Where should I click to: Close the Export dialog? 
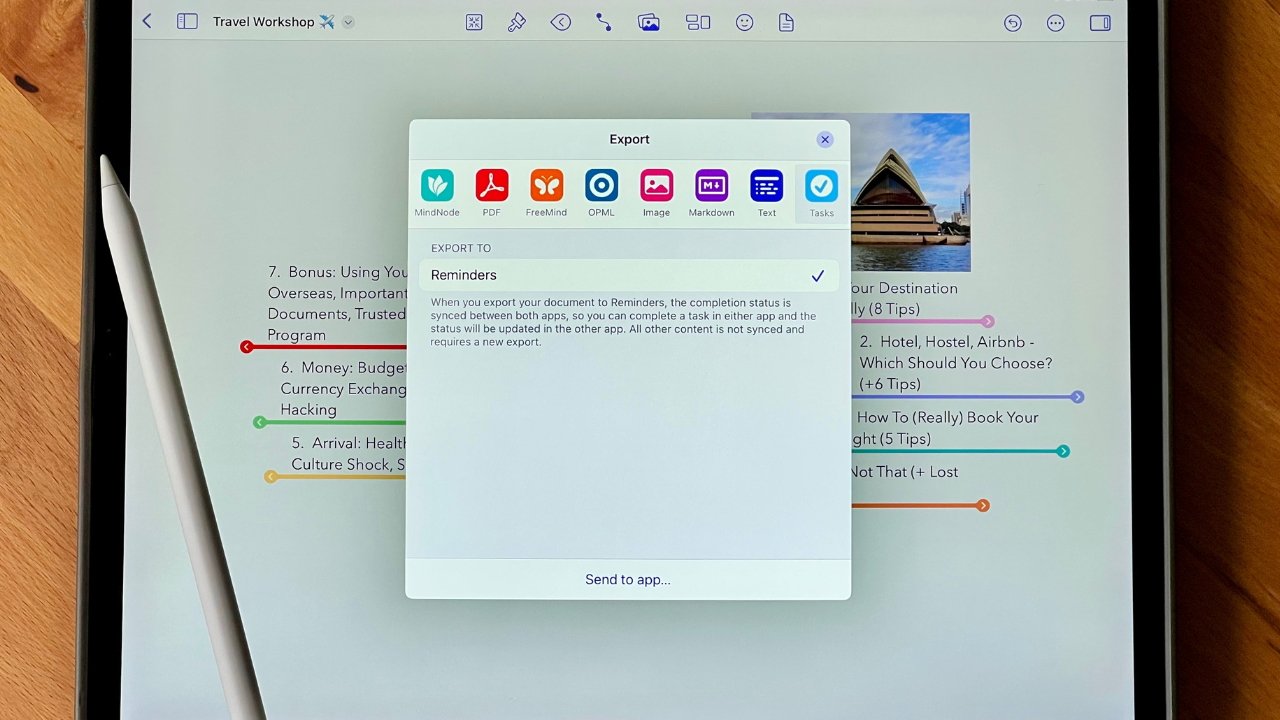[824, 140]
